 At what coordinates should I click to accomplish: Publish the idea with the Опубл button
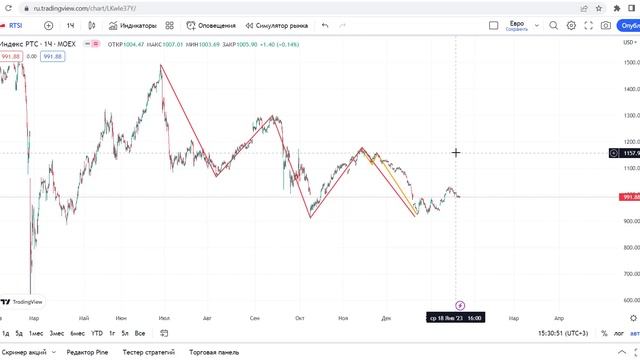629,26
